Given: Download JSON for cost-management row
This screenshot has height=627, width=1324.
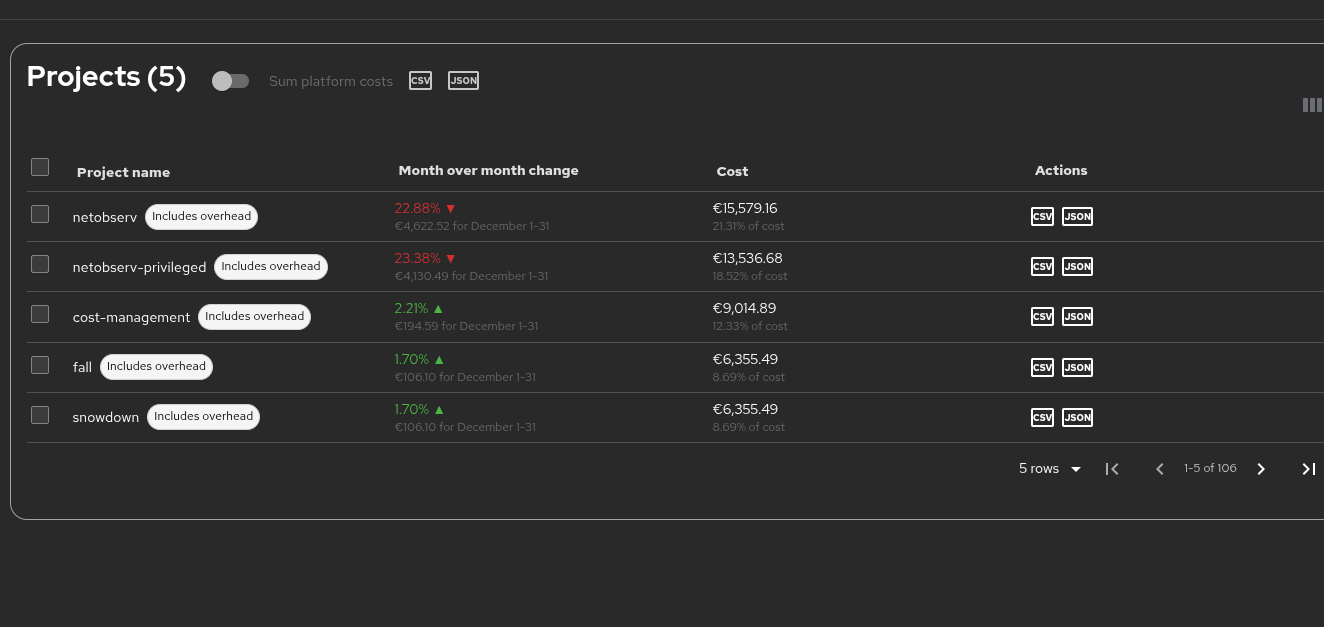Looking at the screenshot, I should 1077,317.
